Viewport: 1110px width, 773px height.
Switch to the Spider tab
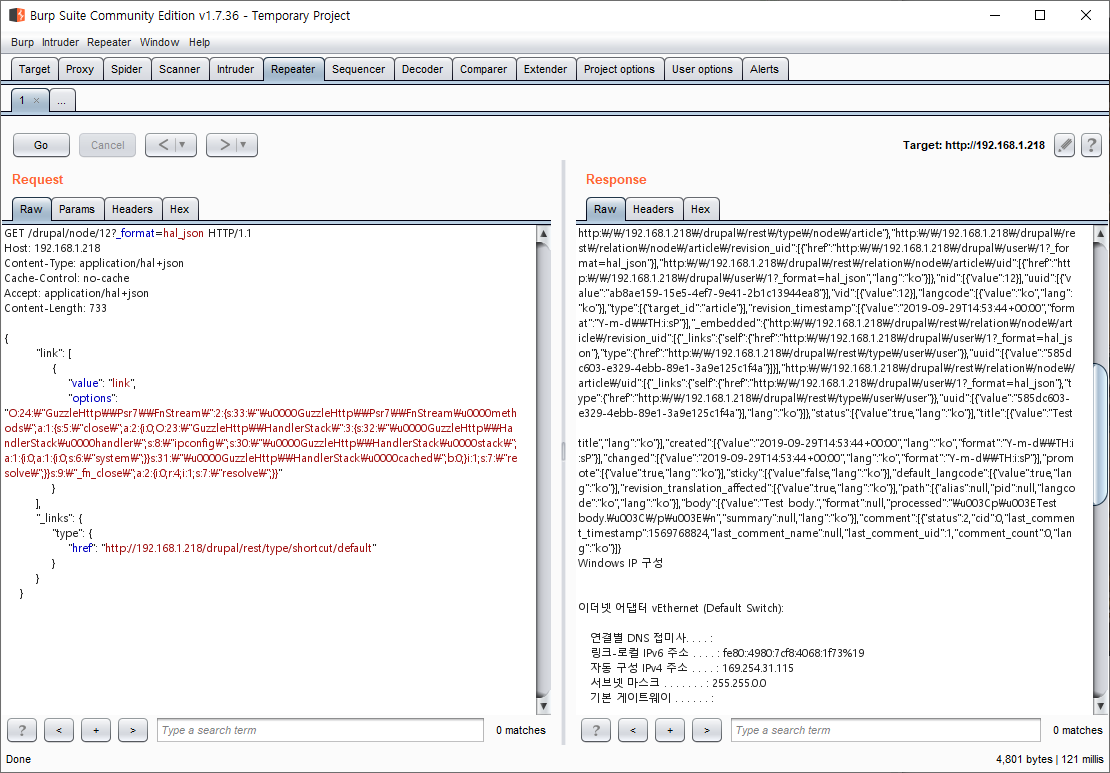point(127,69)
